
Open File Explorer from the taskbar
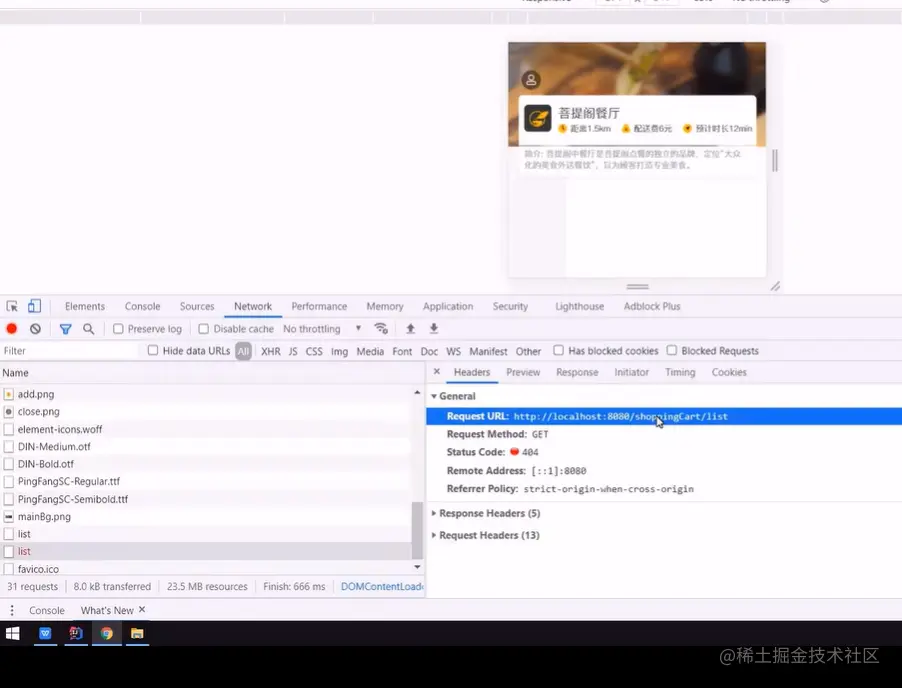pyautogui.click(x=137, y=633)
